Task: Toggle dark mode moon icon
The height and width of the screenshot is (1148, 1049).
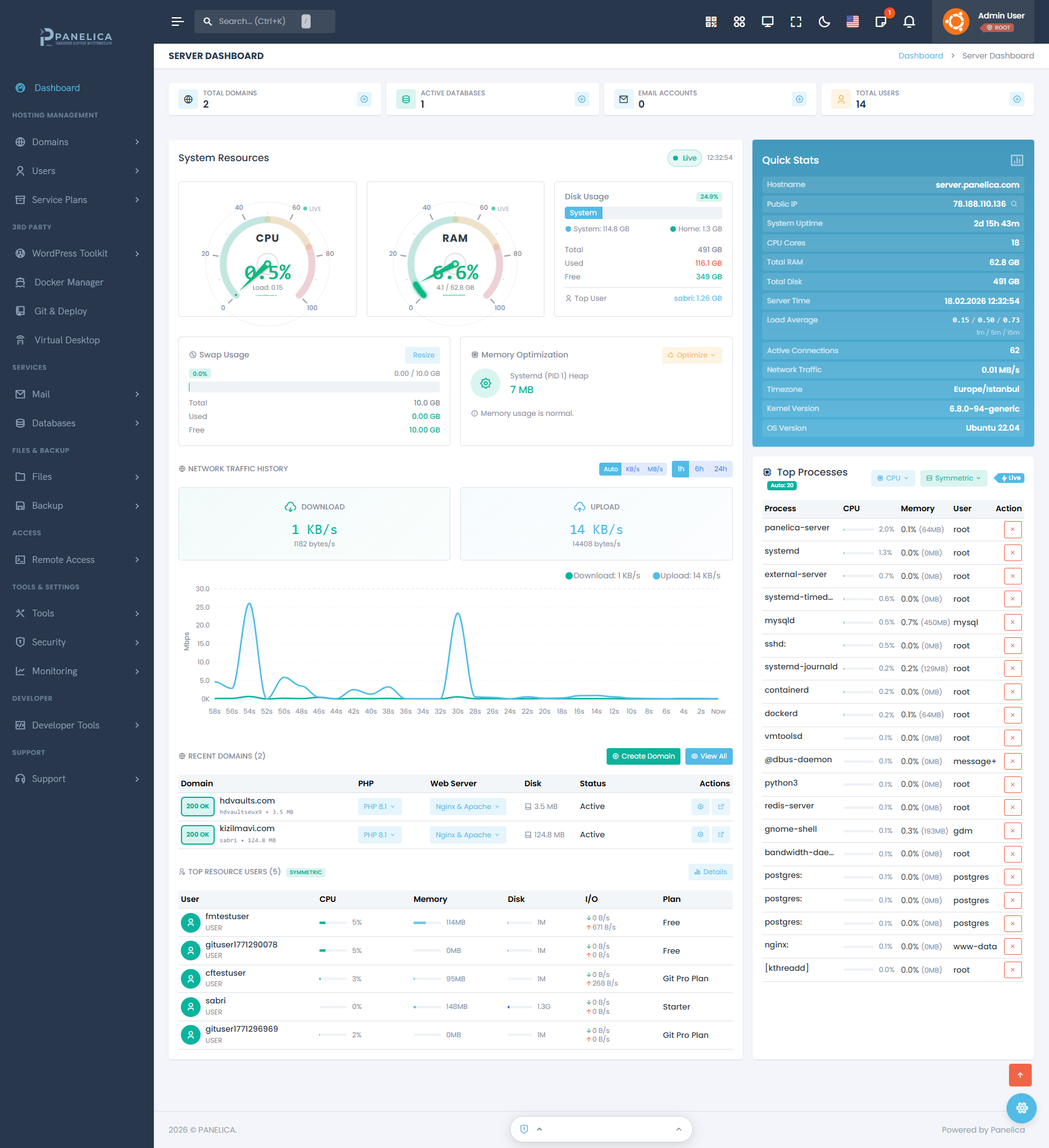Action: coord(824,22)
